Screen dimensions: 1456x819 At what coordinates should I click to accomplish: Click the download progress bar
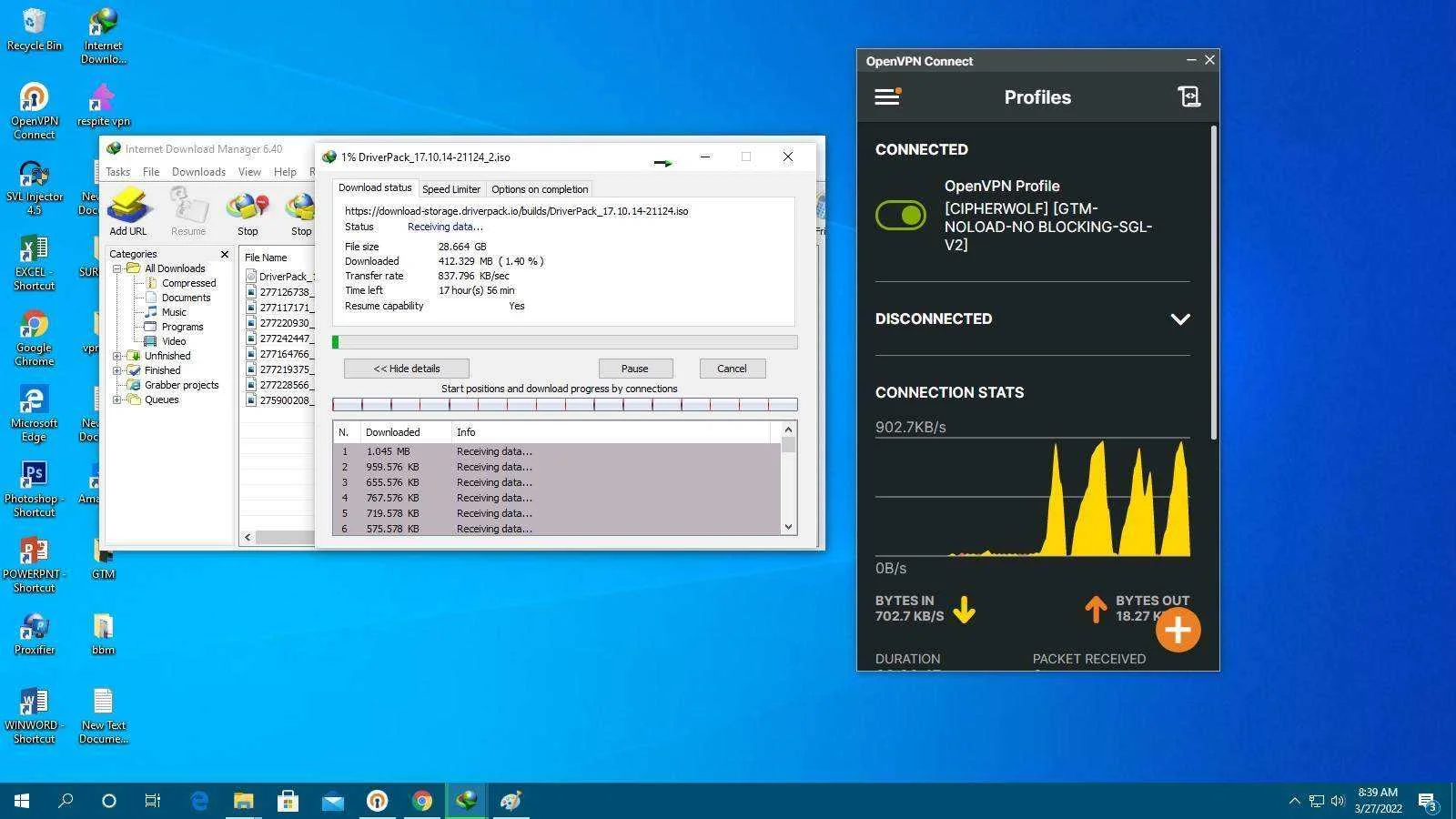(565, 342)
